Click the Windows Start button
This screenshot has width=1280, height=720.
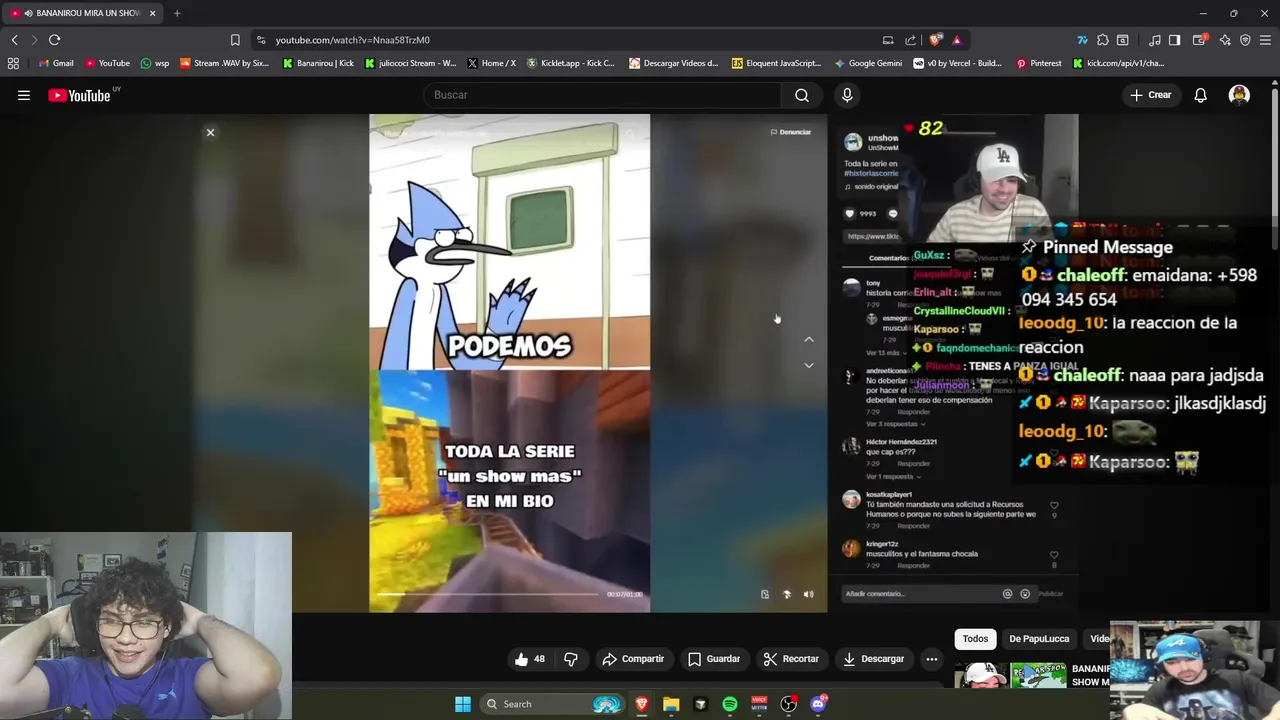(463, 704)
